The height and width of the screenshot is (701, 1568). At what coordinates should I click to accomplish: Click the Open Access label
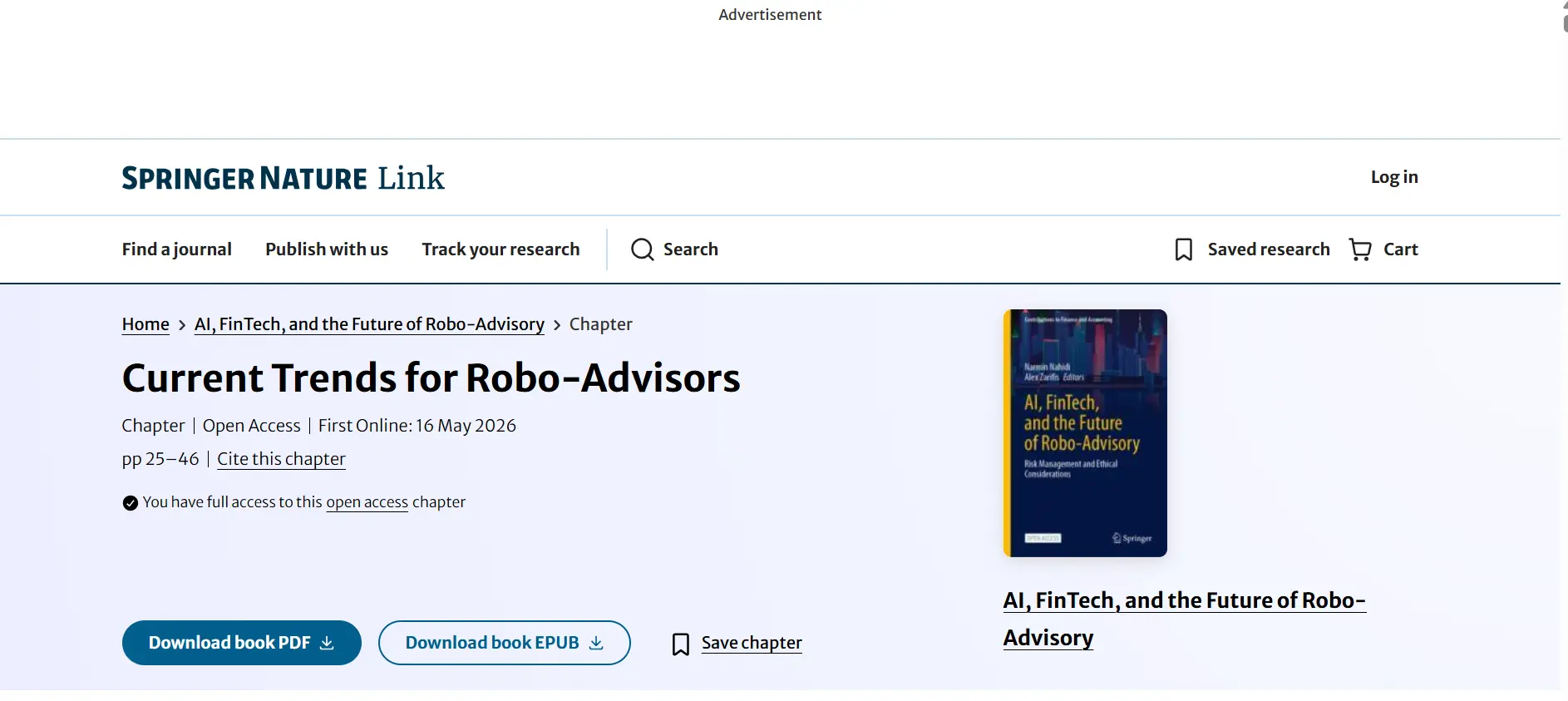(x=251, y=426)
